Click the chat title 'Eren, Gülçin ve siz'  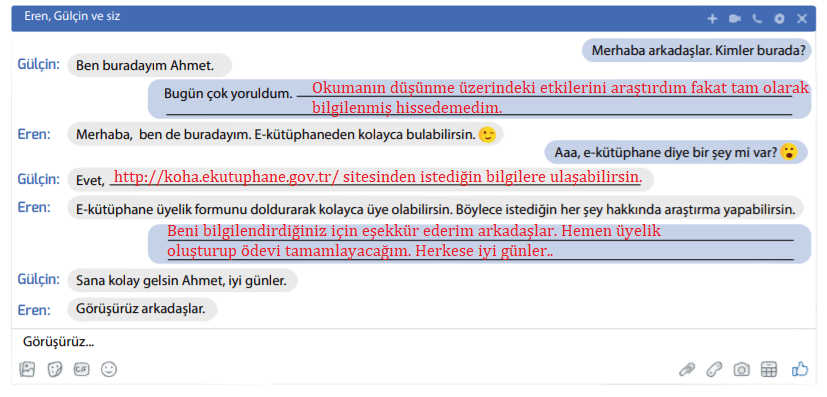[x=72, y=16]
